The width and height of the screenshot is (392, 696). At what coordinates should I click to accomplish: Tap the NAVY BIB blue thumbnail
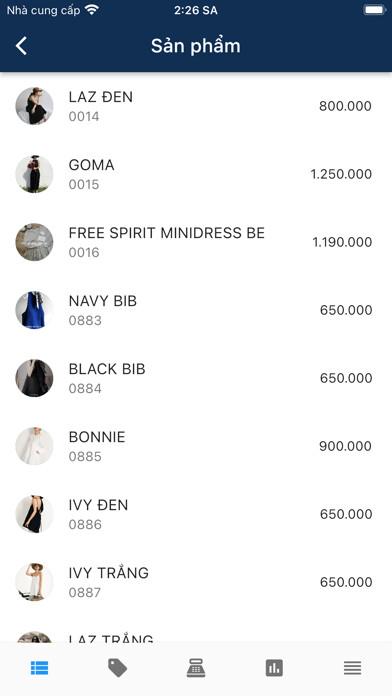pyautogui.click(x=34, y=310)
